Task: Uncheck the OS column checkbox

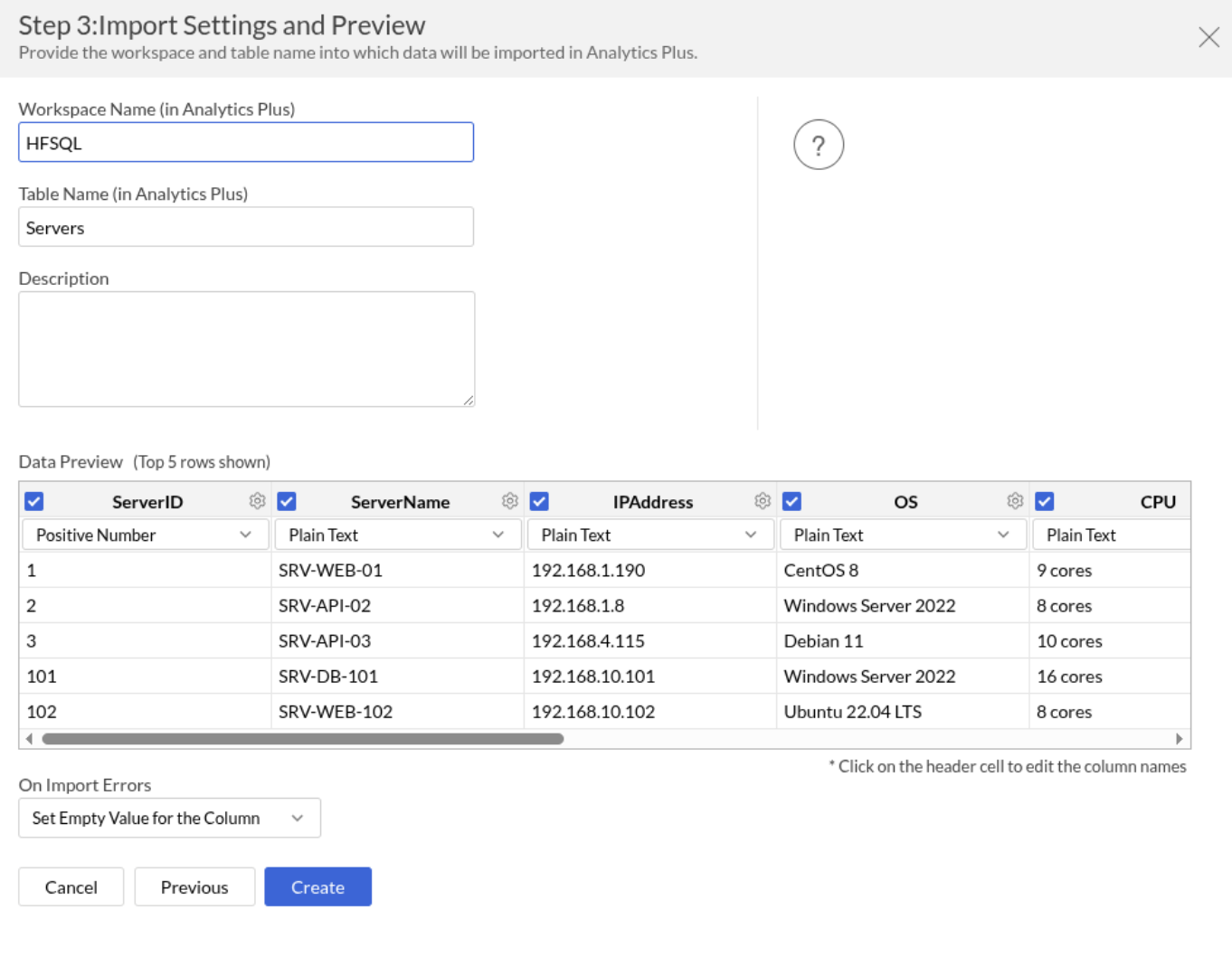Action: 791,501
